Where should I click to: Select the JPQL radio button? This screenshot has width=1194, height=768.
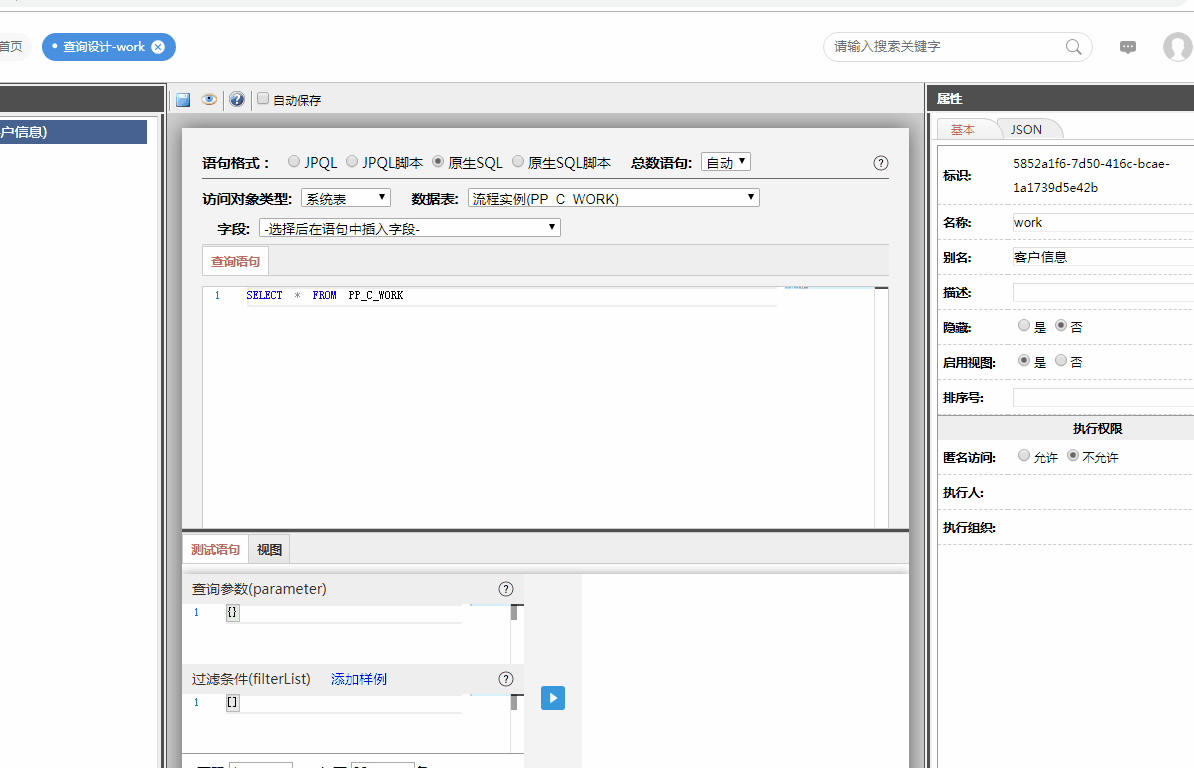point(294,162)
